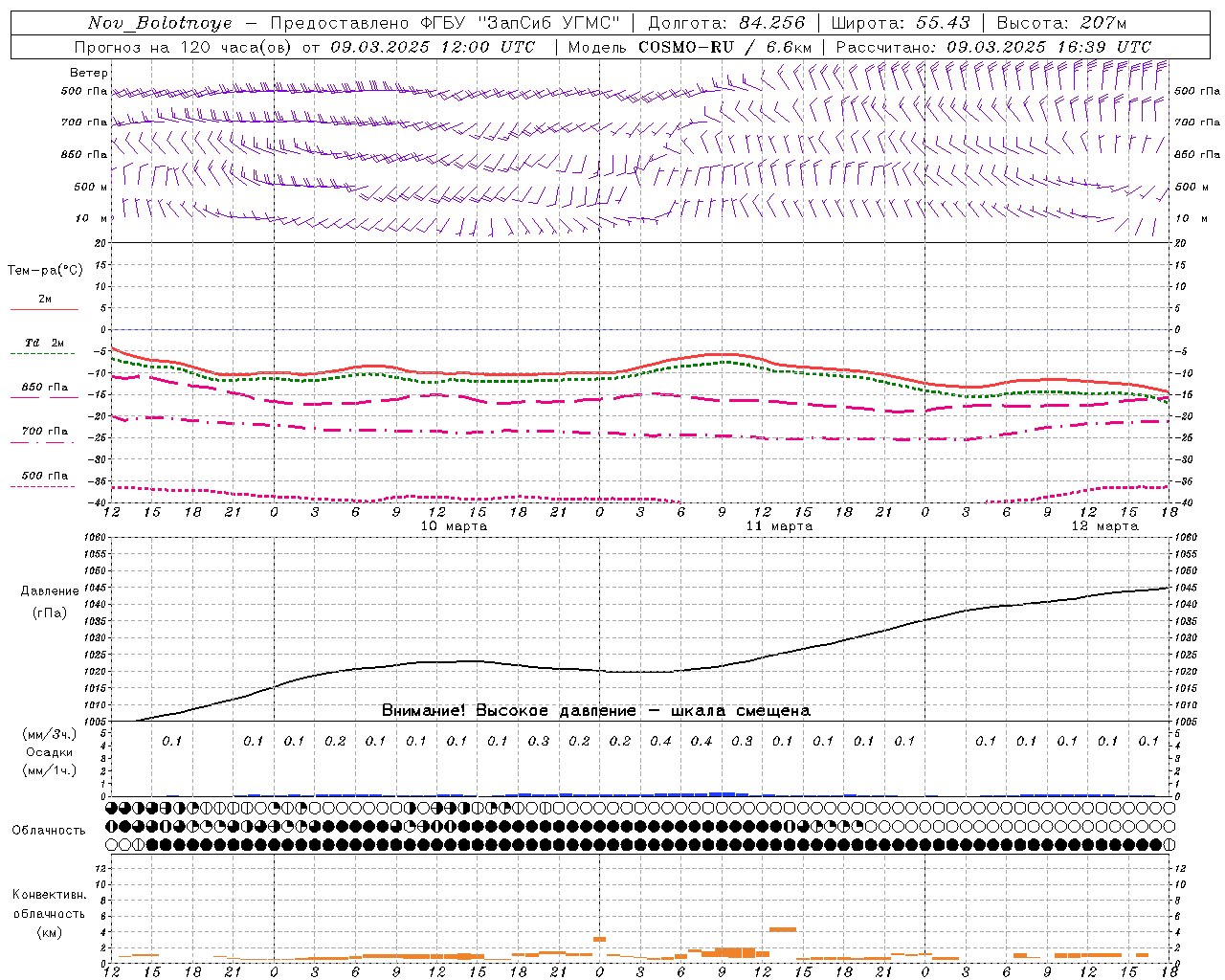Click the '(гПа)' pressure unit label
This screenshot has height=980, width=1225.
click(50, 613)
